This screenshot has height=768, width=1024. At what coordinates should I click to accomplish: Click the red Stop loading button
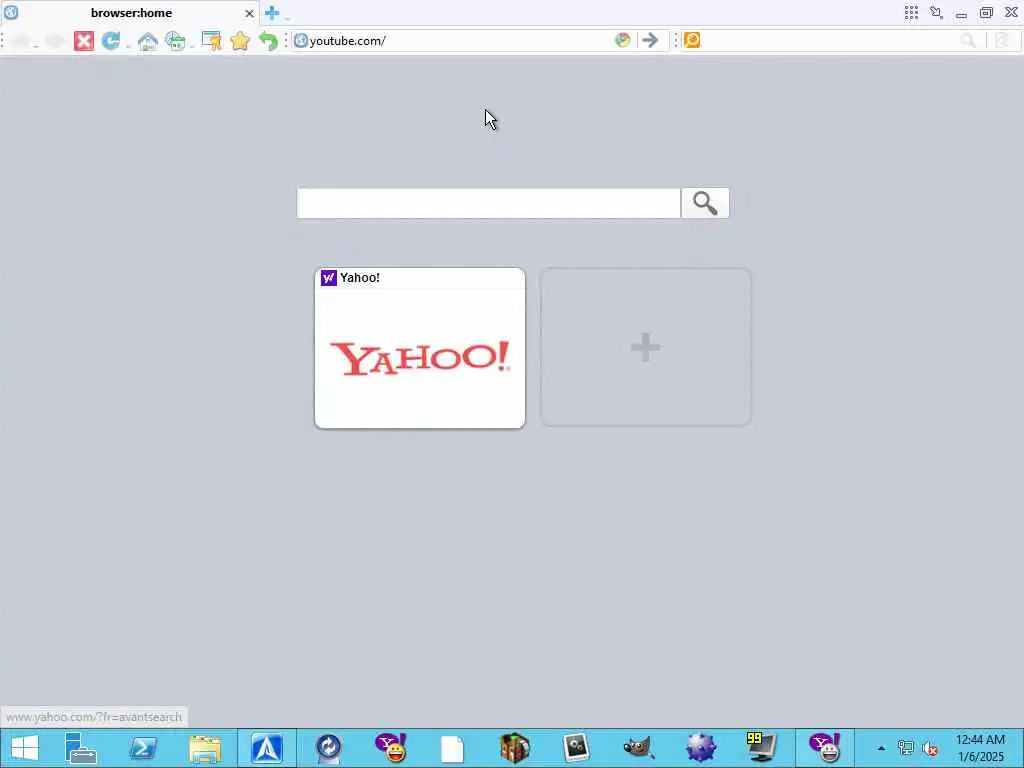coord(84,41)
